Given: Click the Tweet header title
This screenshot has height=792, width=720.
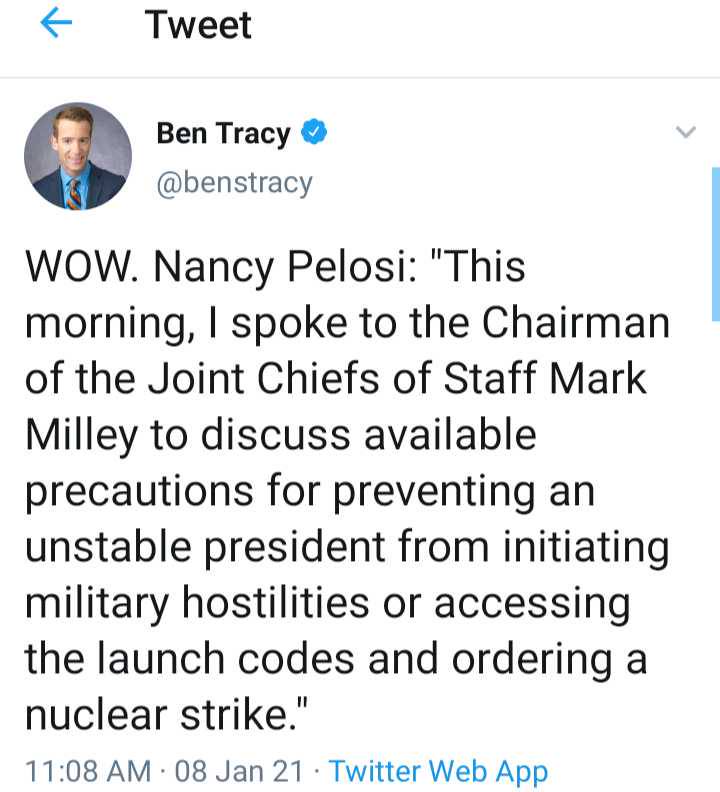Looking at the screenshot, I should [x=198, y=26].
